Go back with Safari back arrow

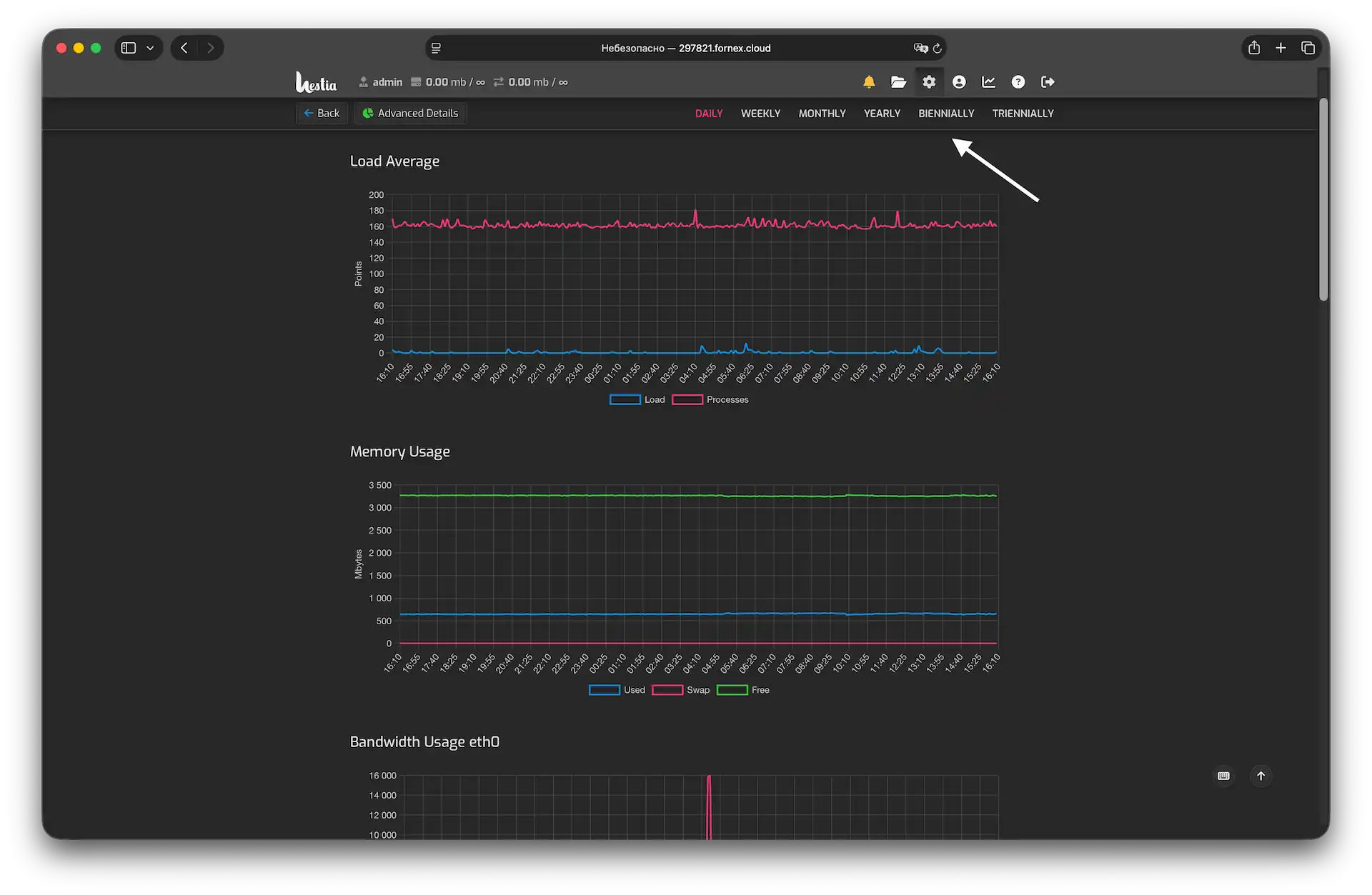[x=184, y=48]
